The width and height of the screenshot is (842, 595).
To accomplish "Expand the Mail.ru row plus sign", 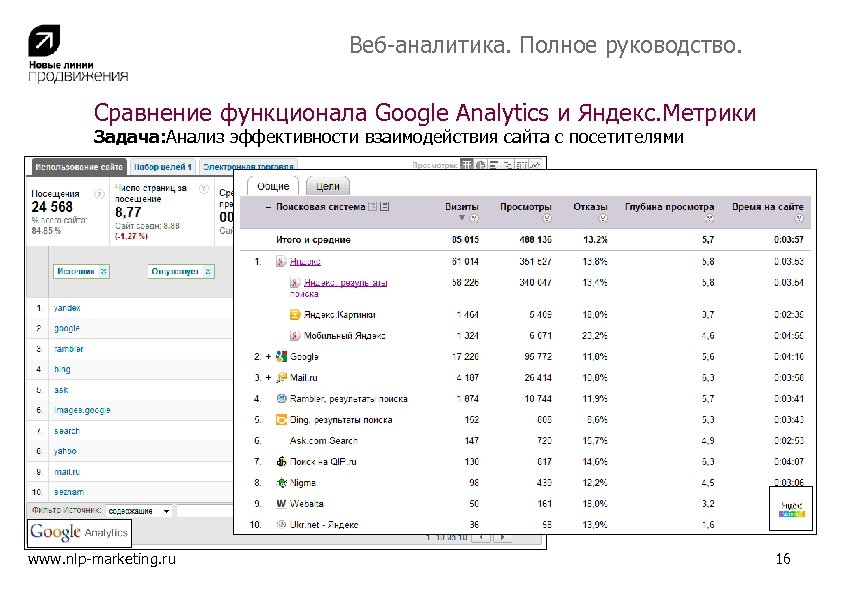I will 268,378.
